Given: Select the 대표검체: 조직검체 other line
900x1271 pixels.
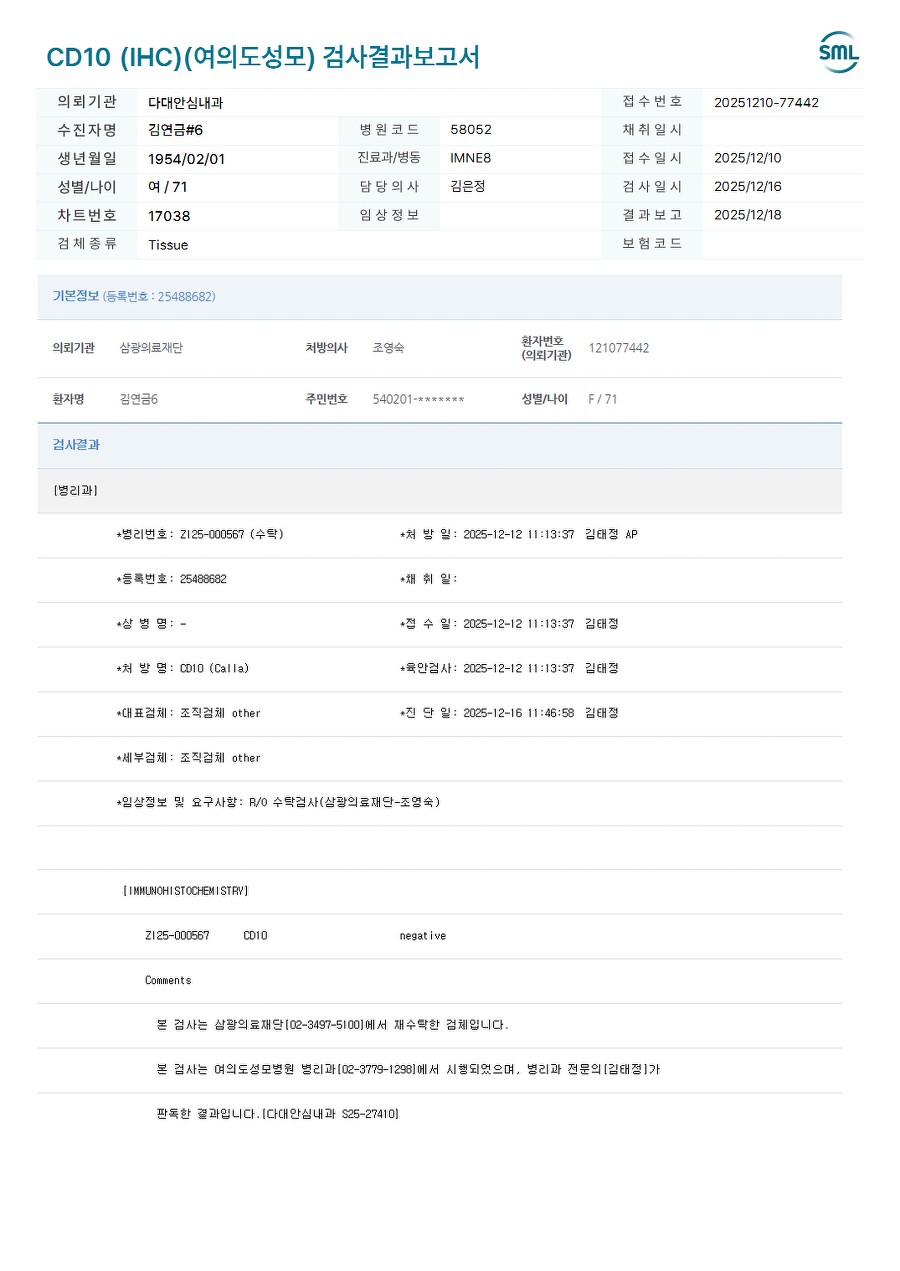Looking at the screenshot, I should point(188,713).
